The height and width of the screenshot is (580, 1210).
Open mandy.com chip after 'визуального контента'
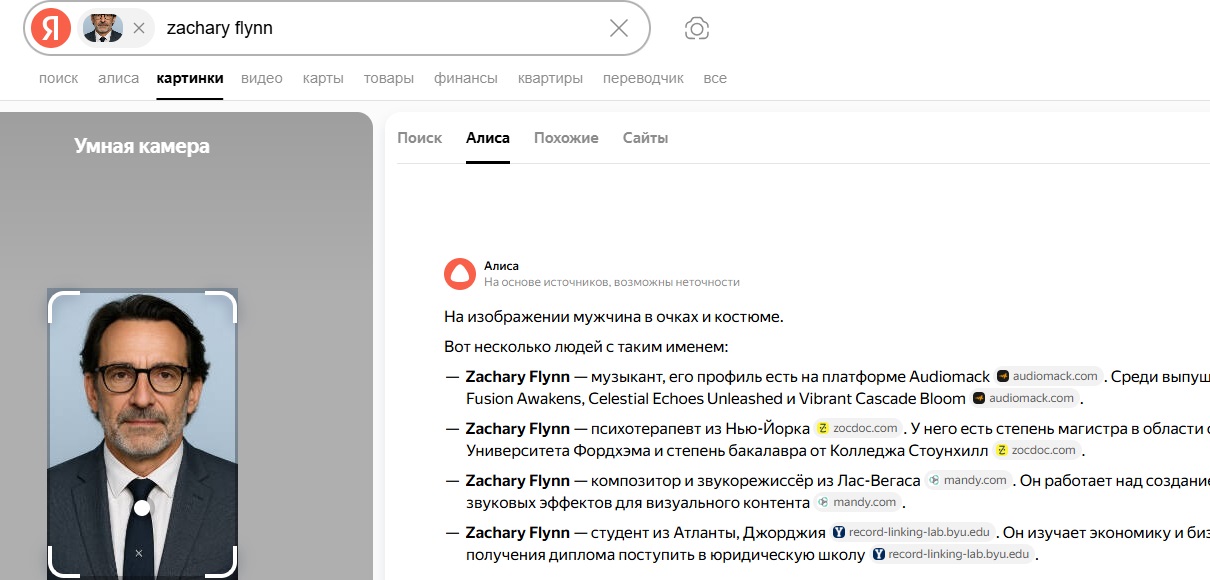[x=858, y=502]
